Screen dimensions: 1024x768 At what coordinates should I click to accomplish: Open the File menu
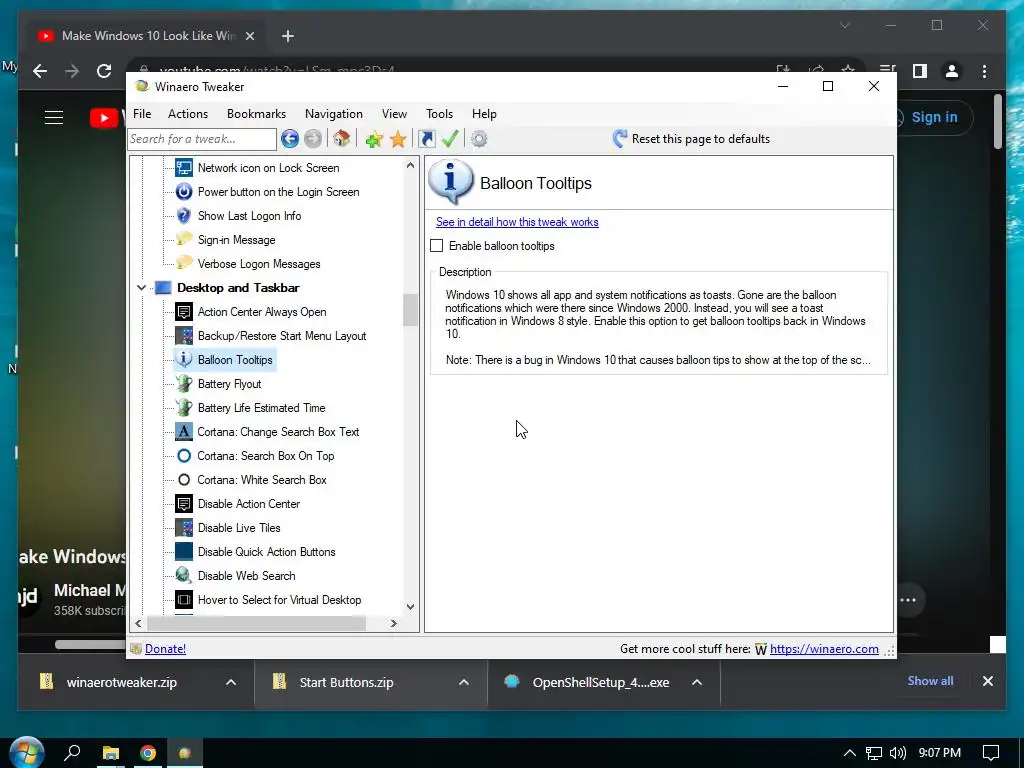[142, 114]
